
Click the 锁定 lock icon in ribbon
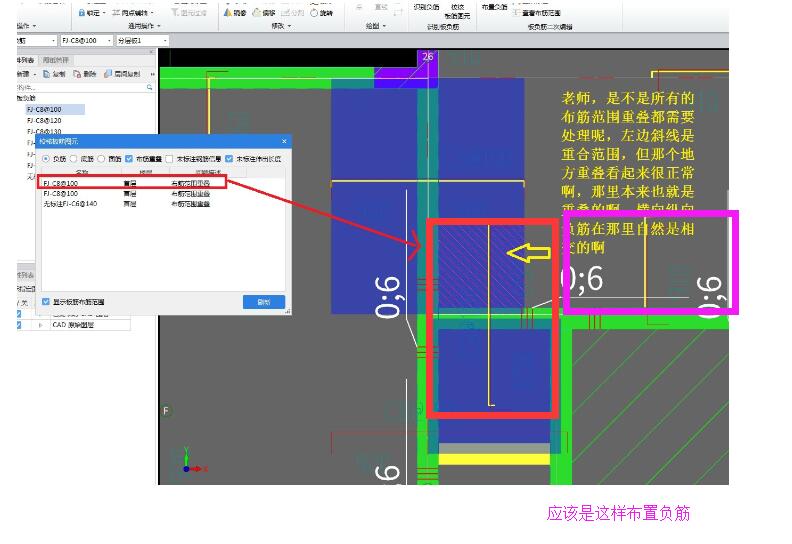tap(82, 13)
